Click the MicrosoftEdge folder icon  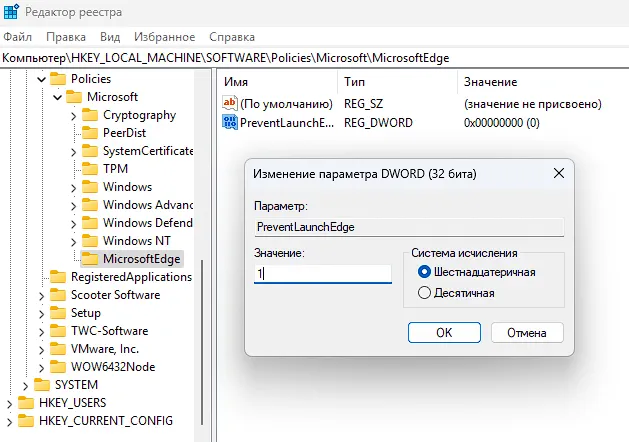90,259
